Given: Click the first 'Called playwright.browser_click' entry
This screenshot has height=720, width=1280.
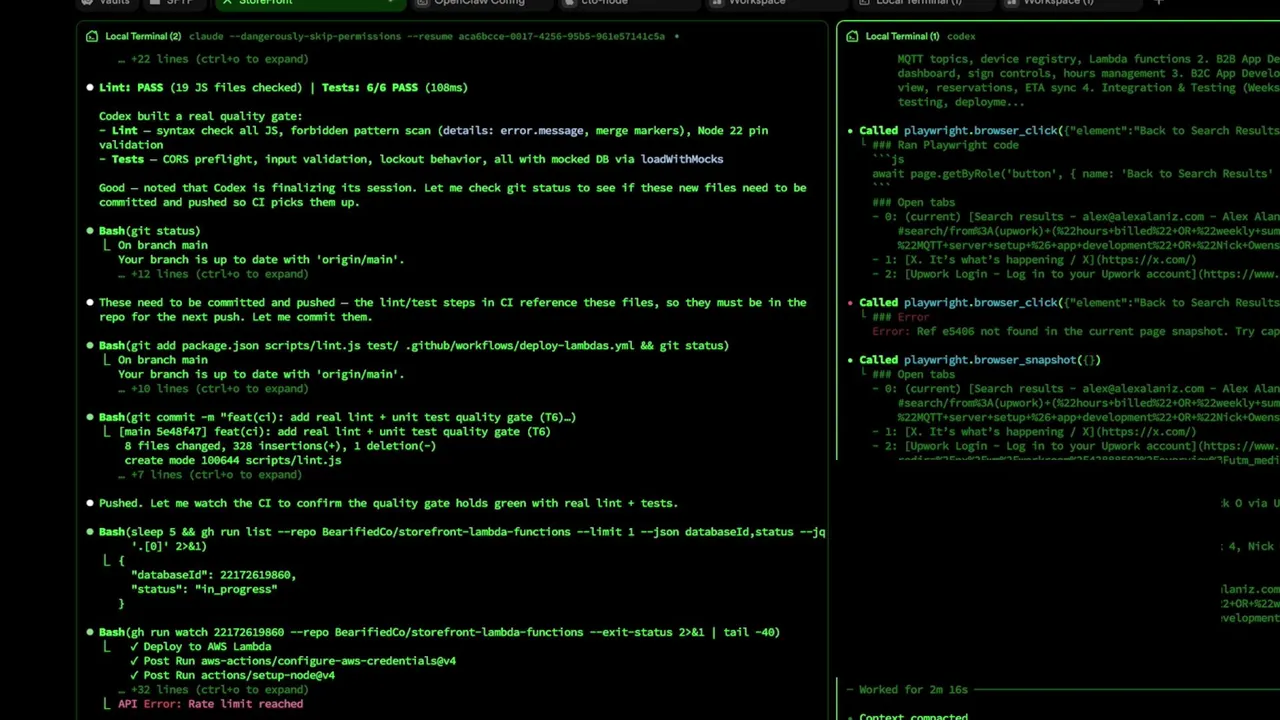Looking at the screenshot, I should click(1069, 131).
